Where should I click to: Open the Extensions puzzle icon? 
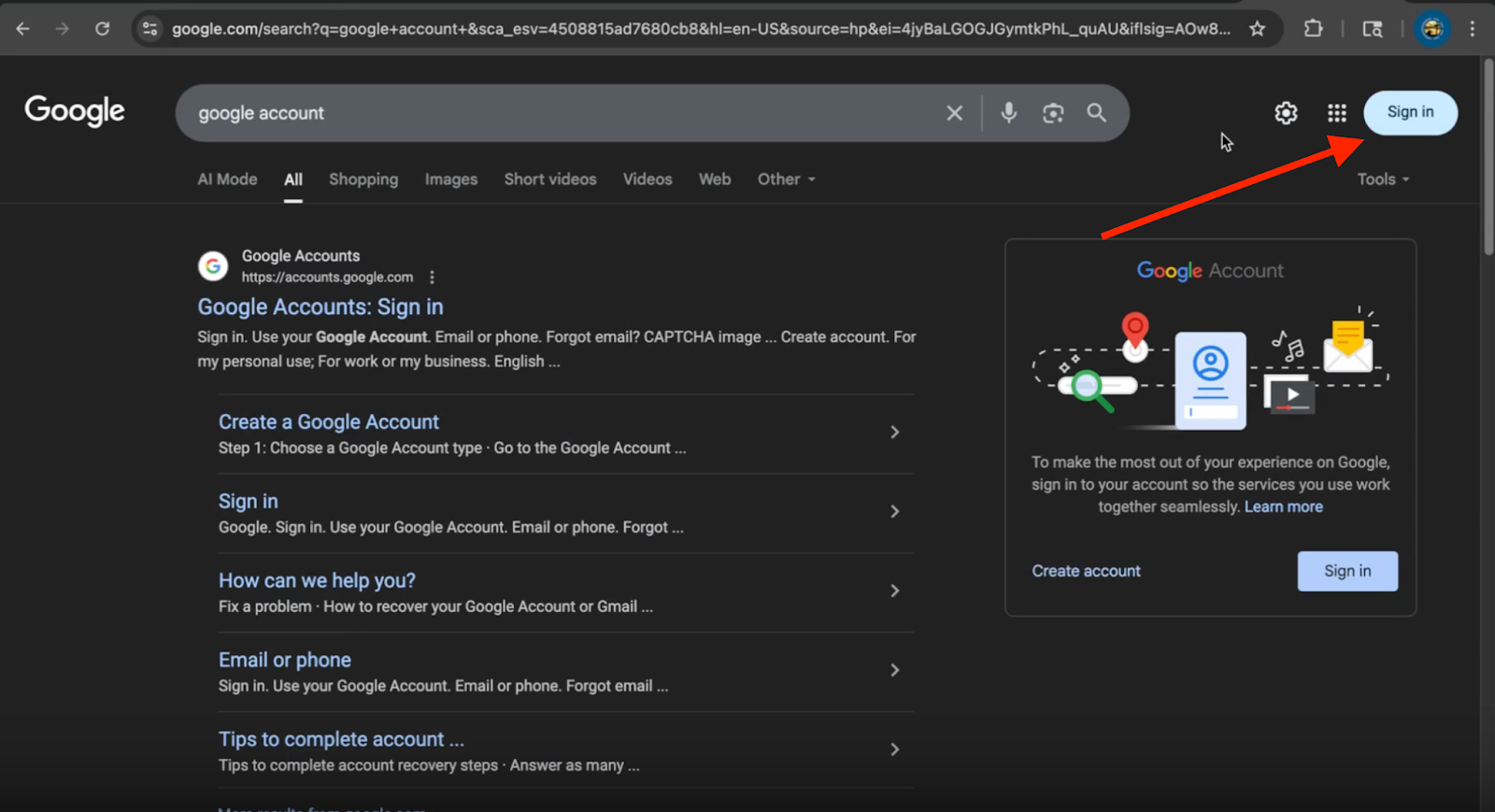(1314, 29)
